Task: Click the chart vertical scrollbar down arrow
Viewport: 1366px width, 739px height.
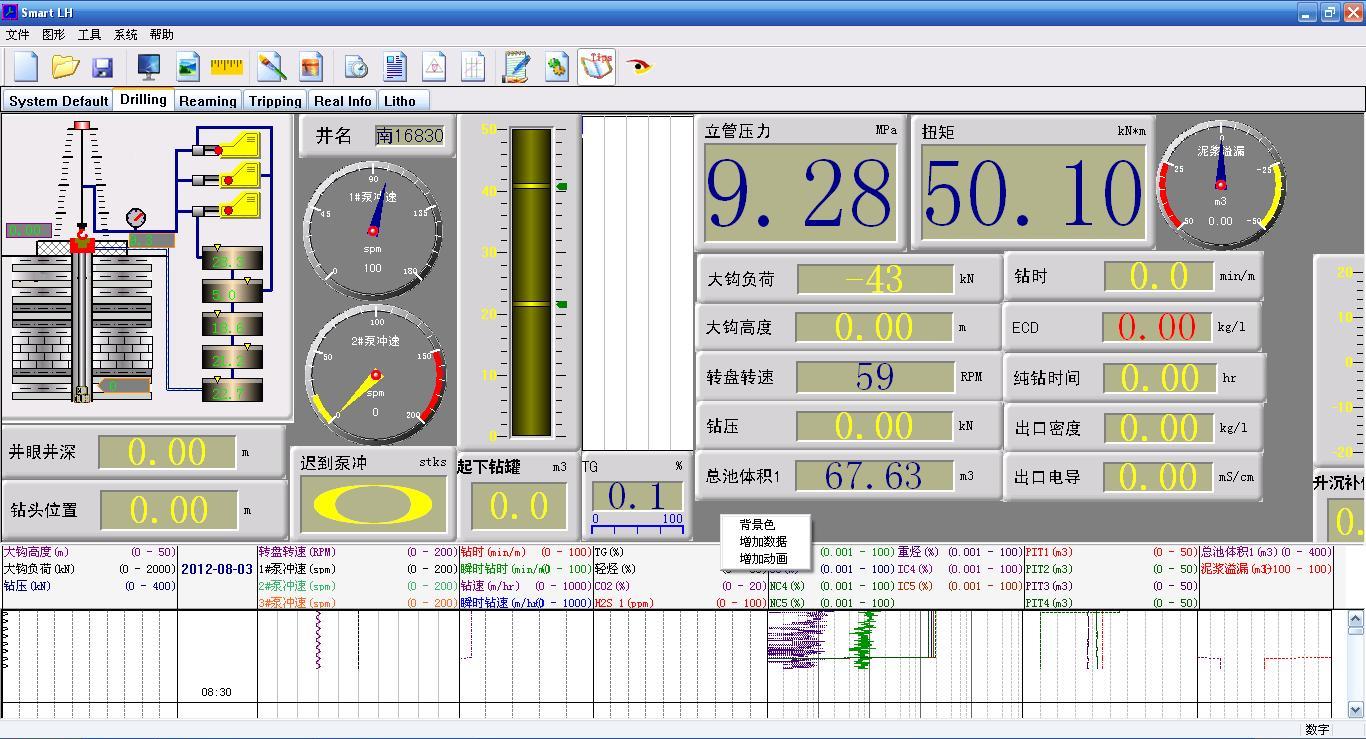Action: pos(1356,710)
